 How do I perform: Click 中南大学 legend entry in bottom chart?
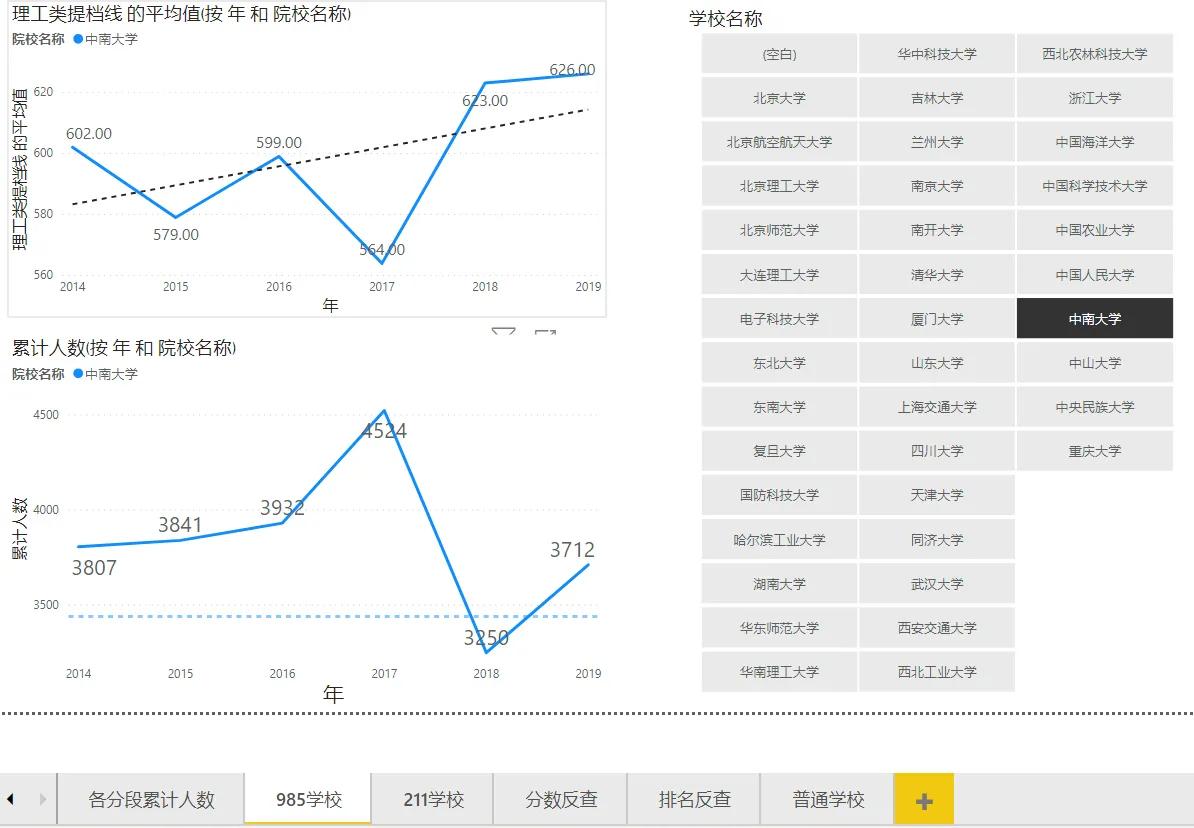[106, 374]
